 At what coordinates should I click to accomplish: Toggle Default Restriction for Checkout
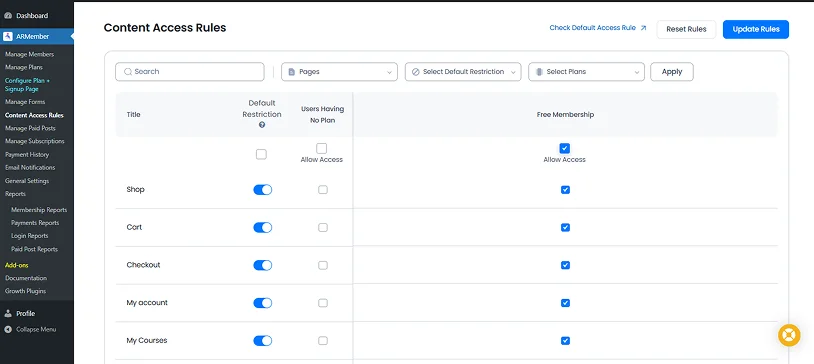pos(263,265)
